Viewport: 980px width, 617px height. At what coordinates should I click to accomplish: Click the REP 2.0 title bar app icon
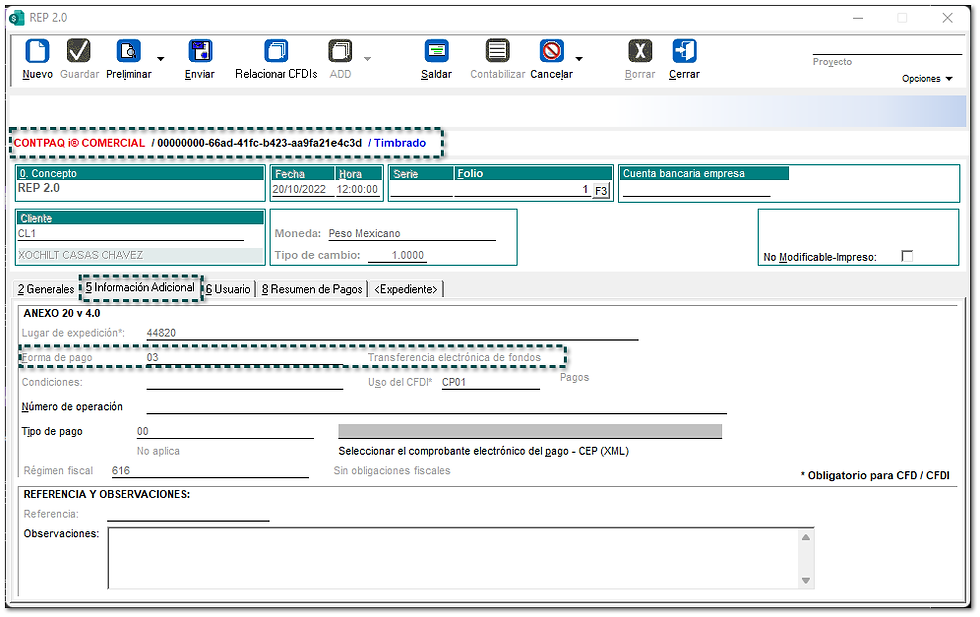point(17,18)
